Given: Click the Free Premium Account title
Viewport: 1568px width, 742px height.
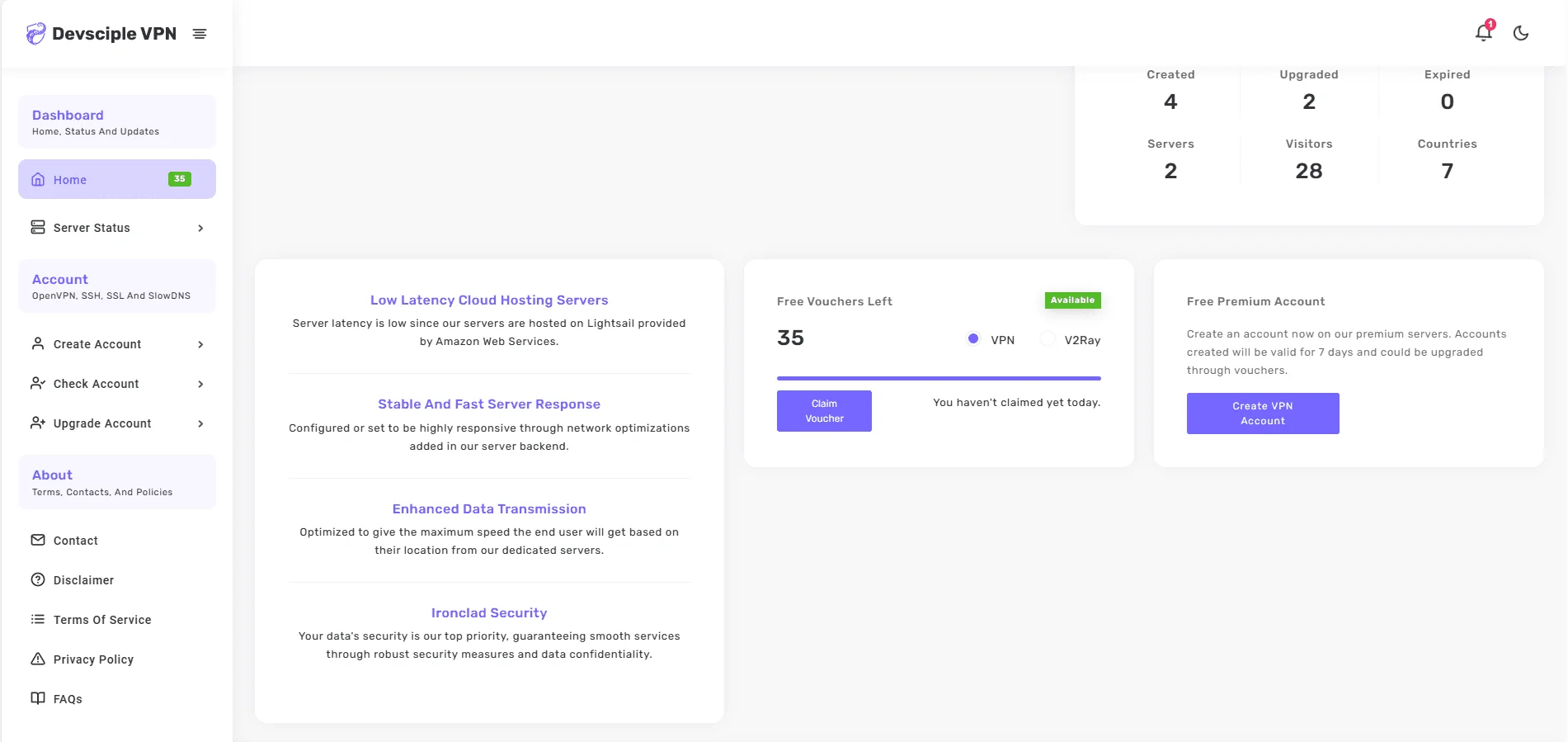Looking at the screenshot, I should (1255, 301).
